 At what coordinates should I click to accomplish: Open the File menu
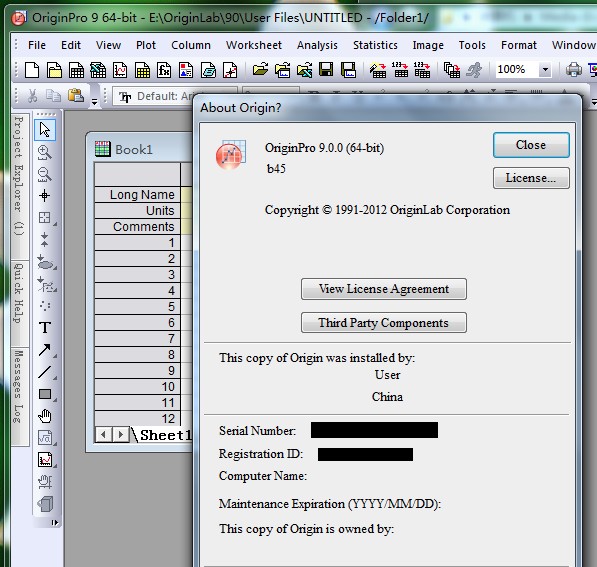(x=37, y=45)
